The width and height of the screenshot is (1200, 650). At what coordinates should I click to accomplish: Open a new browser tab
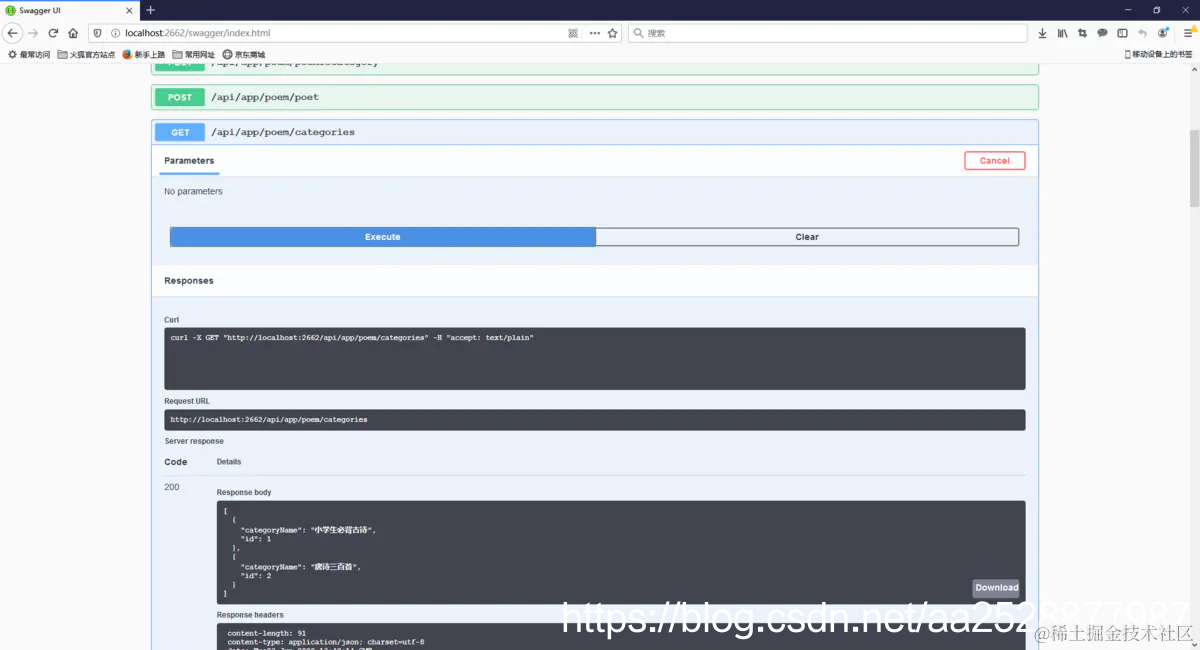pyautogui.click(x=151, y=10)
